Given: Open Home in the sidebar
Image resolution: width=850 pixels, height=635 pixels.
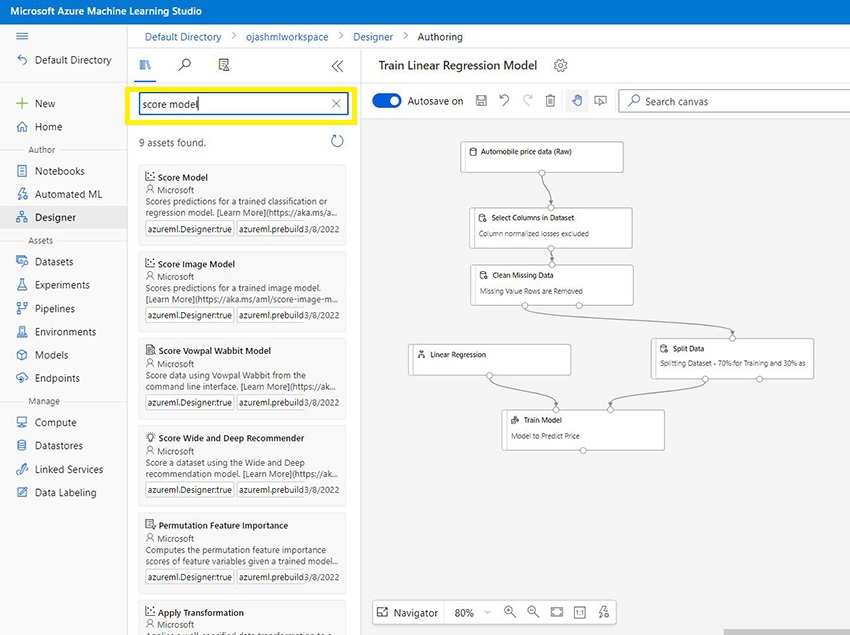Looking at the screenshot, I should 39,127.
